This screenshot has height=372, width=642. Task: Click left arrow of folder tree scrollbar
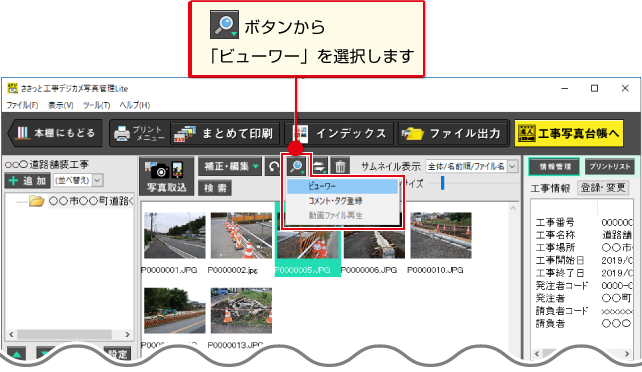(11, 334)
